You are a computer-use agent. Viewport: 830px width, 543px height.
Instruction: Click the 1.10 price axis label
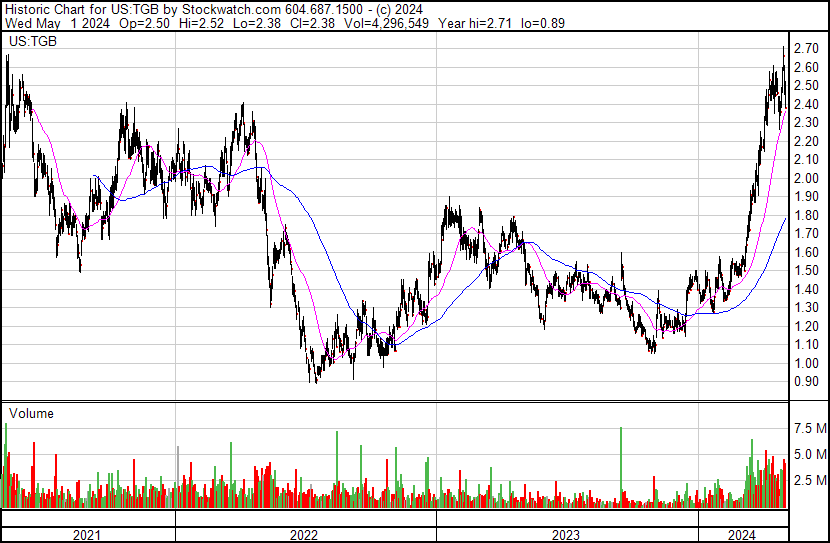[x=807, y=345]
